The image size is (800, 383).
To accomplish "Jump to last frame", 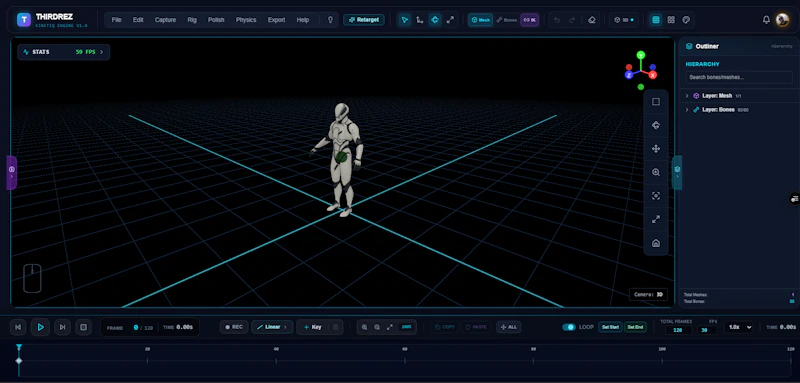I will click(62, 327).
